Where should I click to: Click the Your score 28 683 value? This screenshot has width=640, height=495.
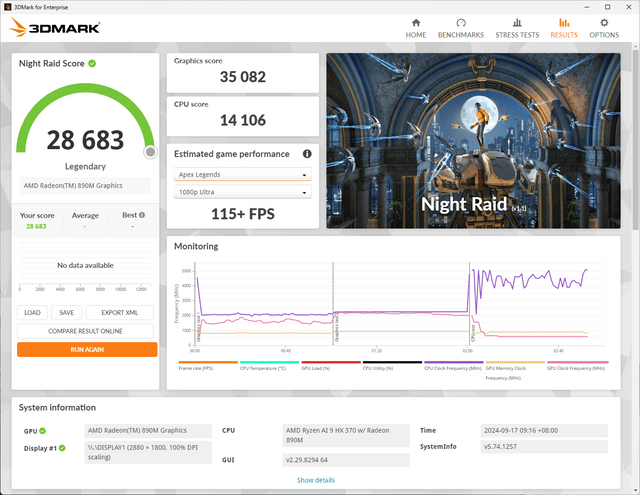(x=36, y=226)
